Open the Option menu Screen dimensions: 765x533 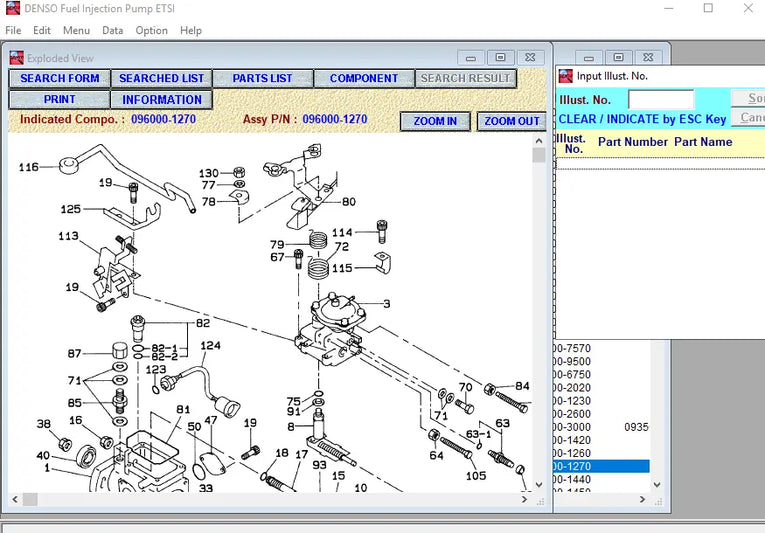(x=151, y=30)
